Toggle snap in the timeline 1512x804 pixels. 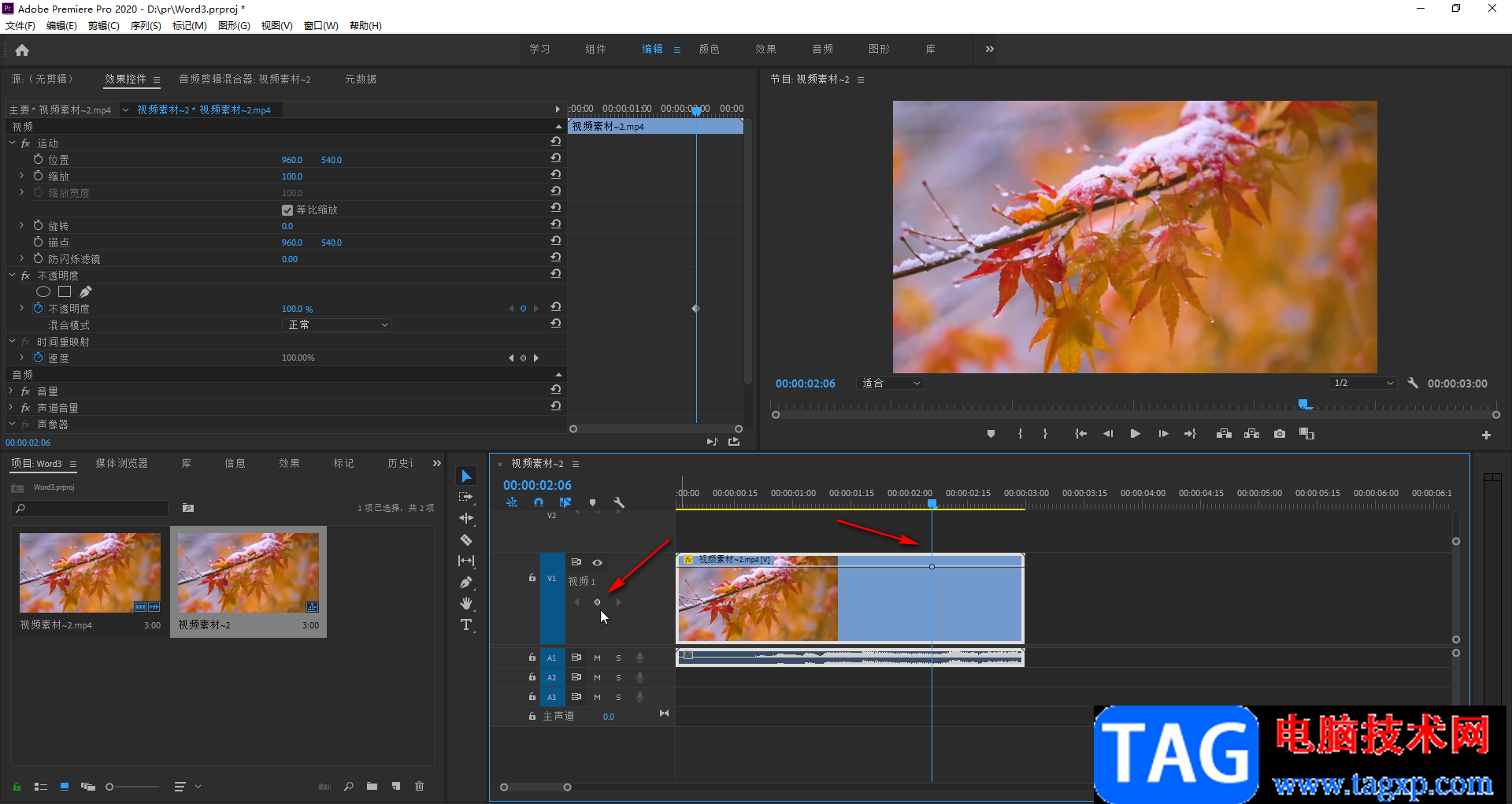click(539, 502)
